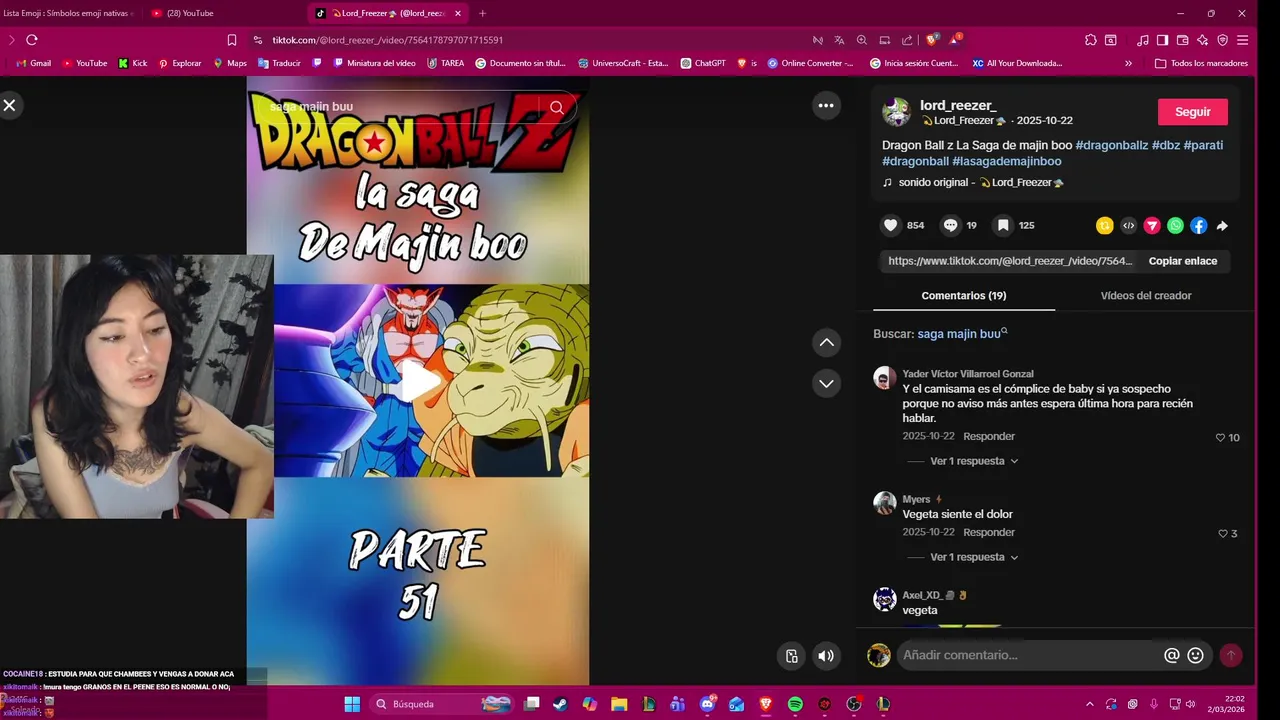Share video to Facebook
Viewport: 1280px width, 720px height.
[1199, 226]
